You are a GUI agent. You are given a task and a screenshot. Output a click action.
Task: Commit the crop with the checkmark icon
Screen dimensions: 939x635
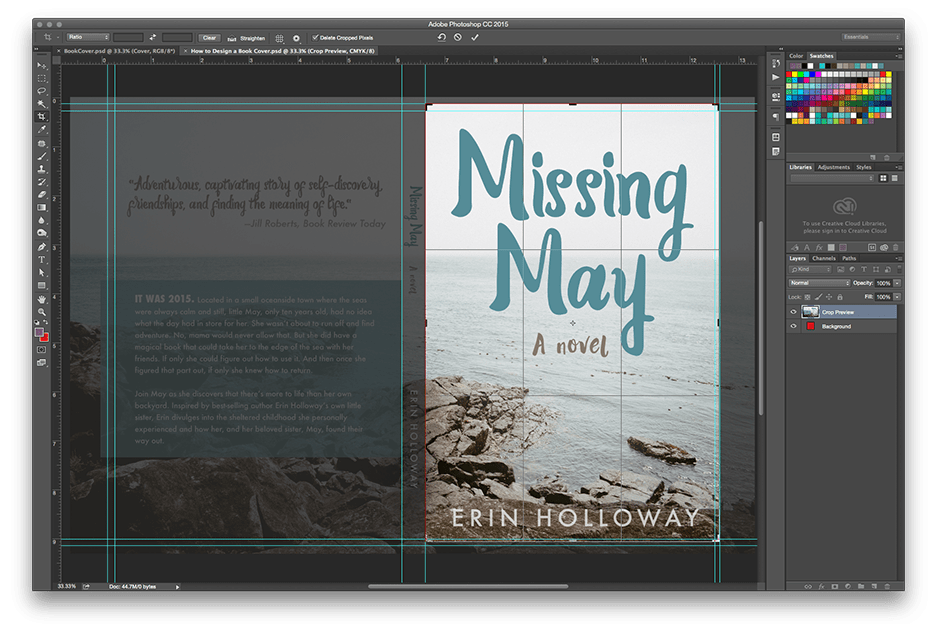(473, 37)
